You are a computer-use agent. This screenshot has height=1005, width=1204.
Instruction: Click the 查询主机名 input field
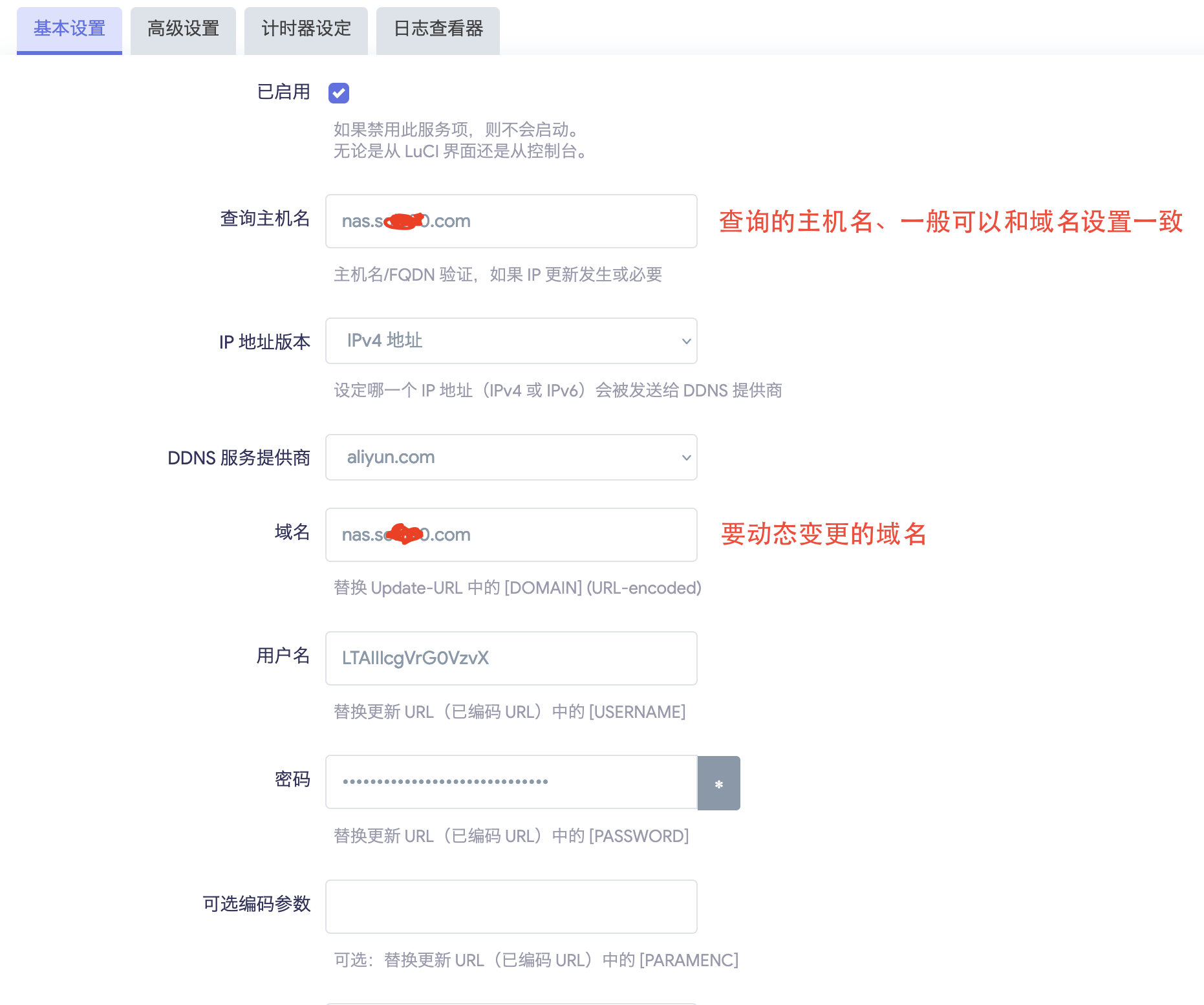pyautogui.click(x=511, y=221)
